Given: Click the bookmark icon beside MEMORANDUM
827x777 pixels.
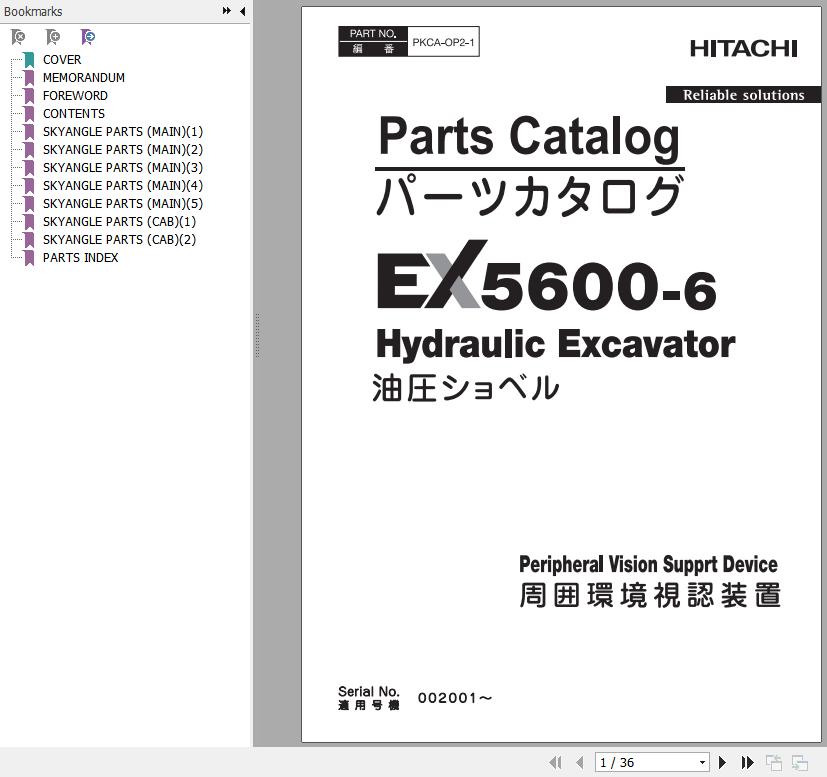Looking at the screenshot, I should pyautogui.click(x=30, y=78).
